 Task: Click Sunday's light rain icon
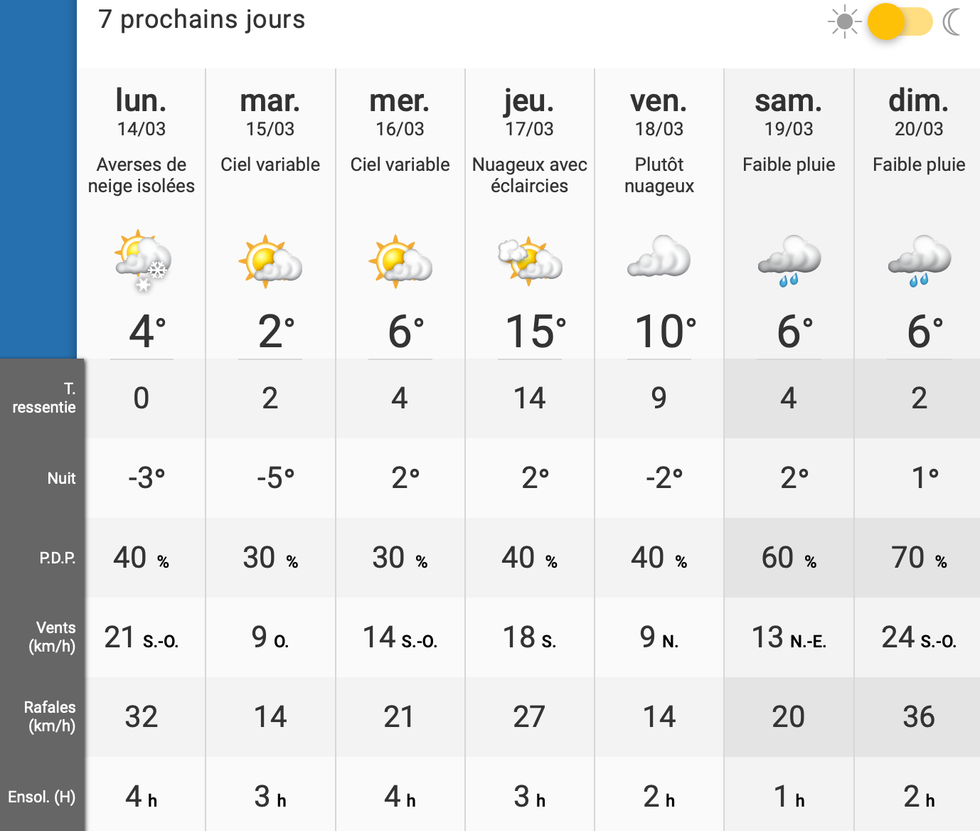(x=919, y=262)
